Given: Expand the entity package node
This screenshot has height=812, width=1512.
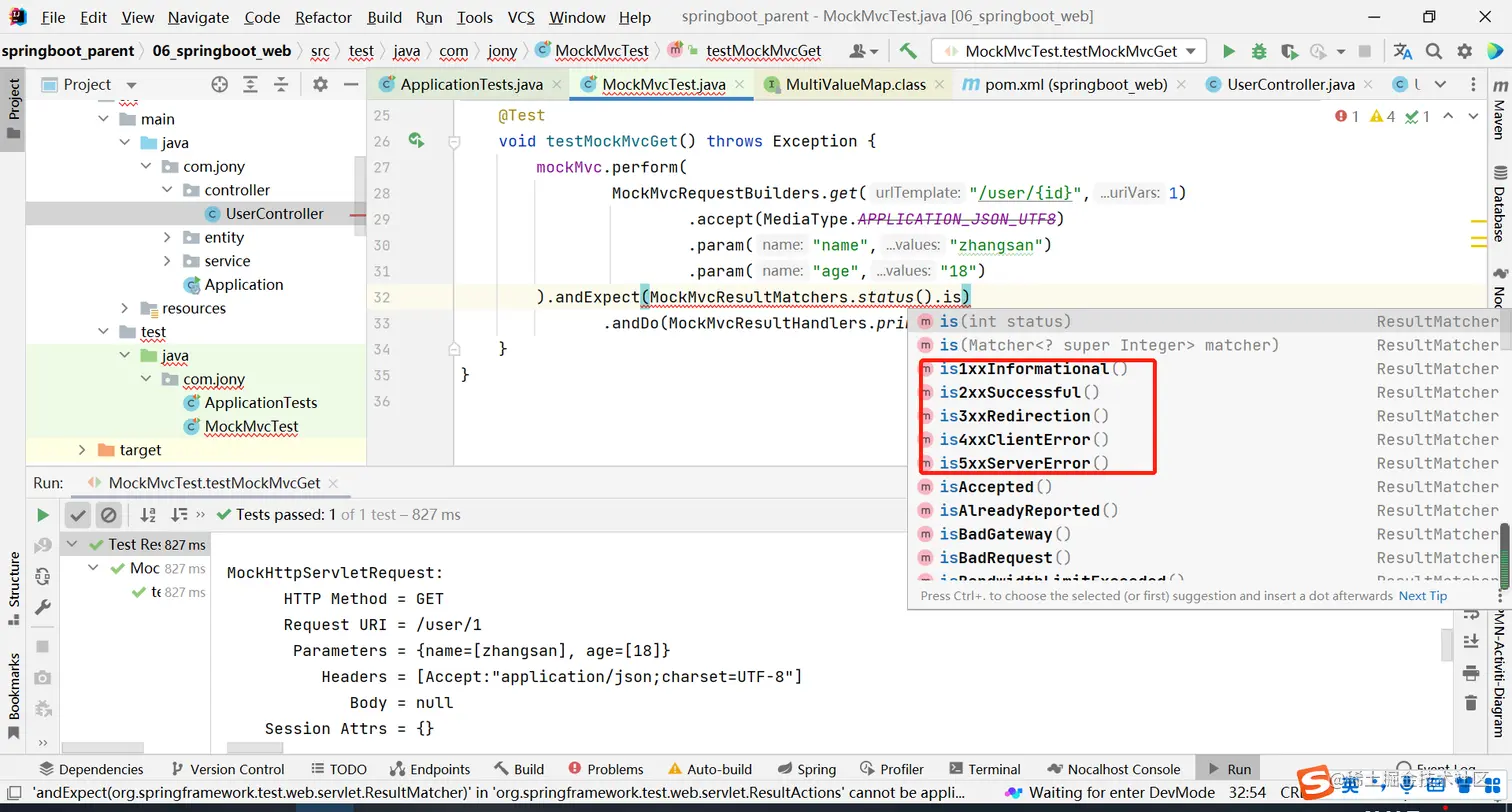Looking at the screenshot, I should (167, 237).
